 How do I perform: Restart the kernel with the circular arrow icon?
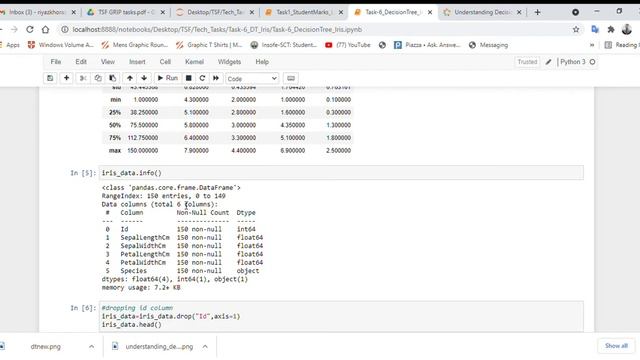pyautogui.click(x=202, y=78)
